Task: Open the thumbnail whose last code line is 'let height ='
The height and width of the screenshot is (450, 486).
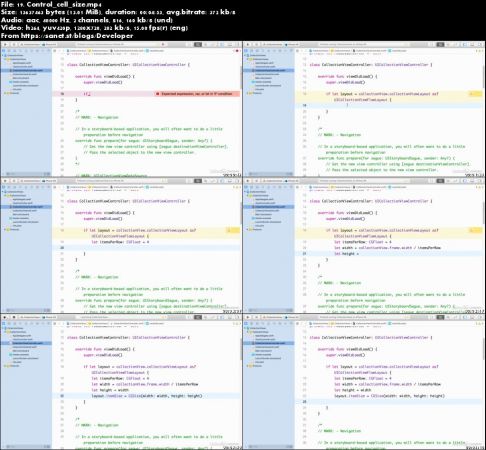Action: pyautogui.click(x=364, y=245)
